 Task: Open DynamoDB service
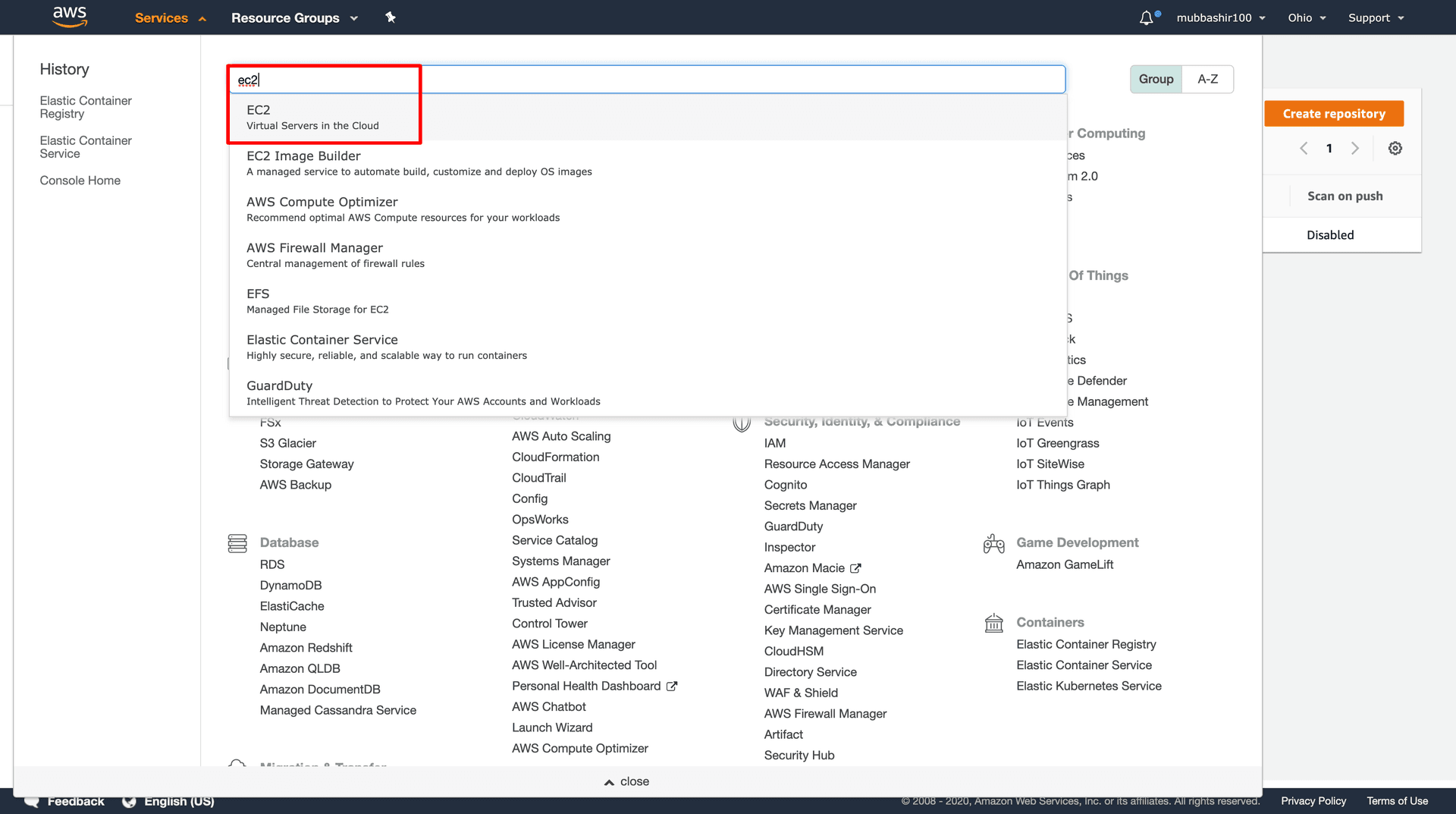click(290, 586)
